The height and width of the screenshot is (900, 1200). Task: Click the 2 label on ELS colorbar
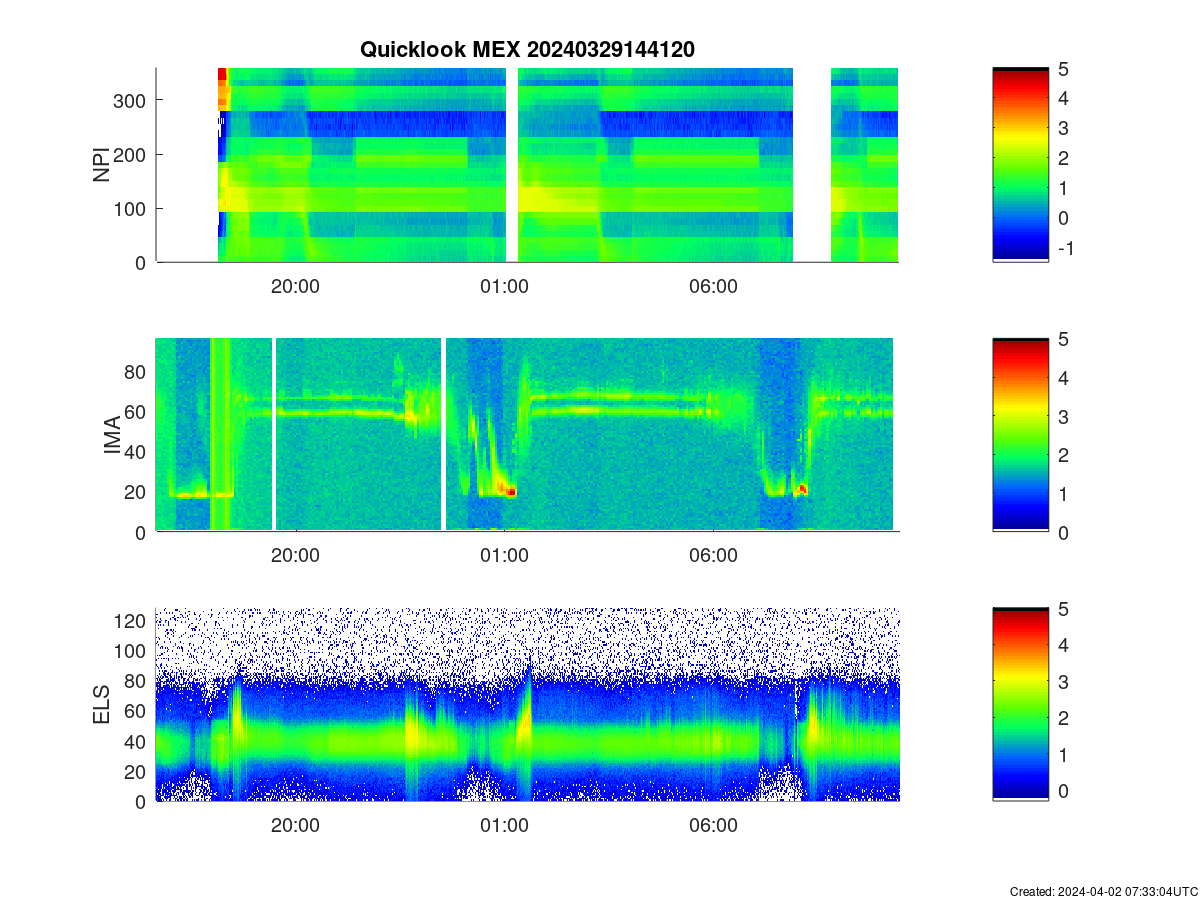pyautogui.click(x=1063, y=719)
